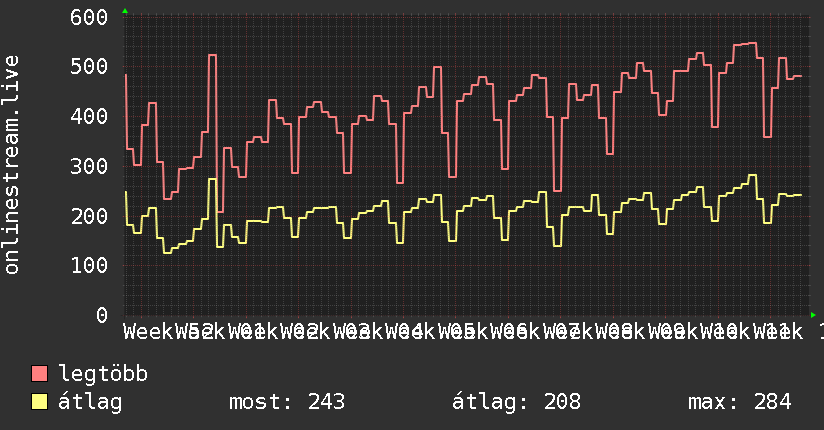Click the onlinestream.live vertical axis title
This screenshot has width=824, height=430.
click(x=11, y=165)
